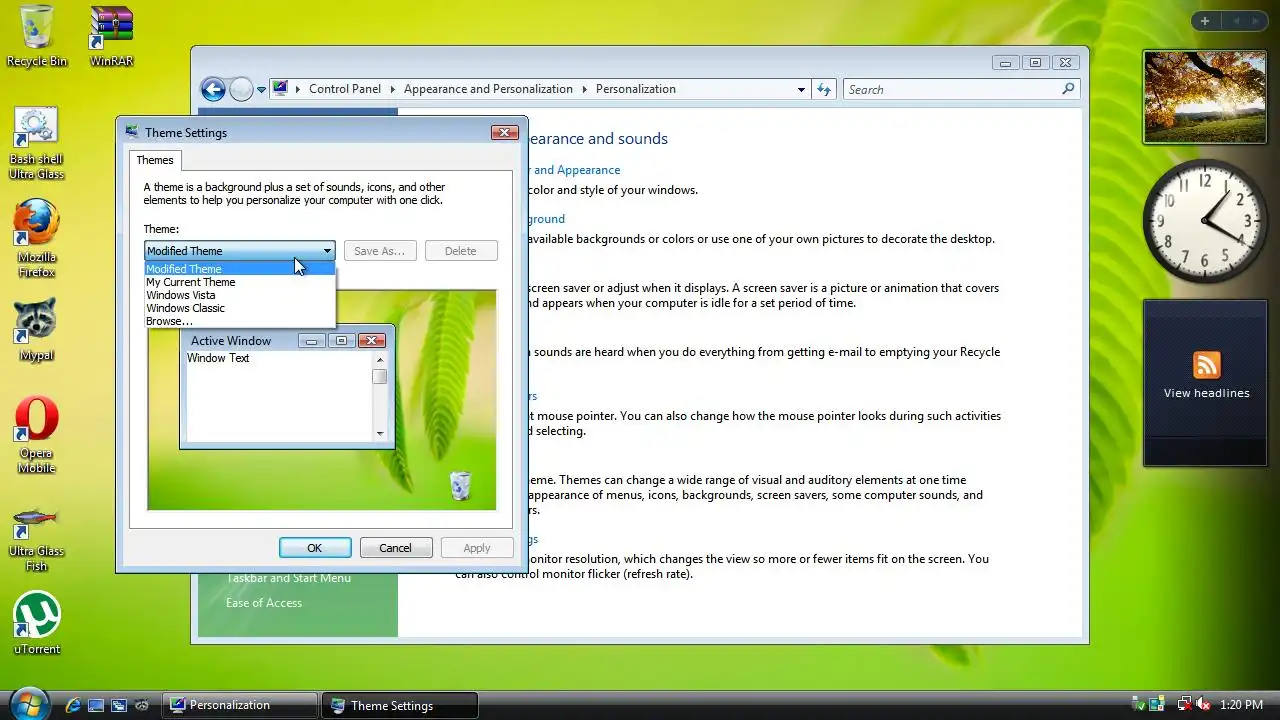1280x720 pixels.
Task: Click Control Panel in the breadcrumb
Action: click(x=345, y=89)
